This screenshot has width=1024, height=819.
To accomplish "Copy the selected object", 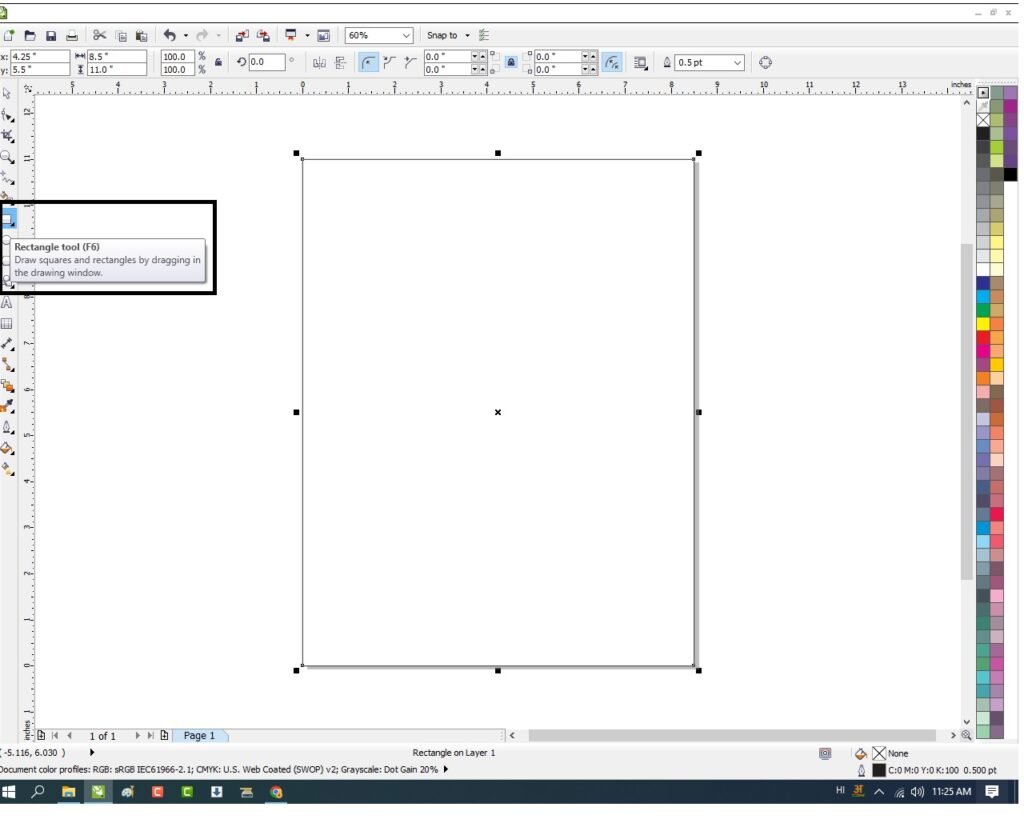I will pos(121,36).
